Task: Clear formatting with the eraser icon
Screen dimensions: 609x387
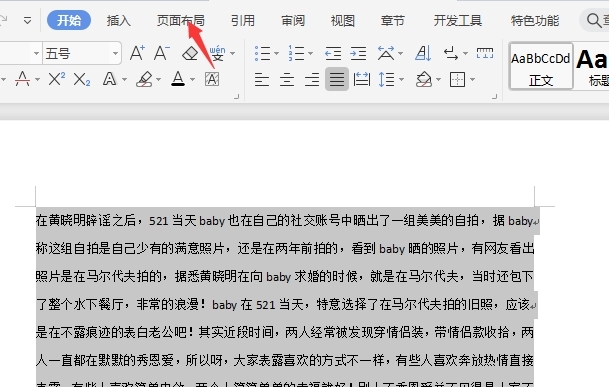Action: coord(190,53)
